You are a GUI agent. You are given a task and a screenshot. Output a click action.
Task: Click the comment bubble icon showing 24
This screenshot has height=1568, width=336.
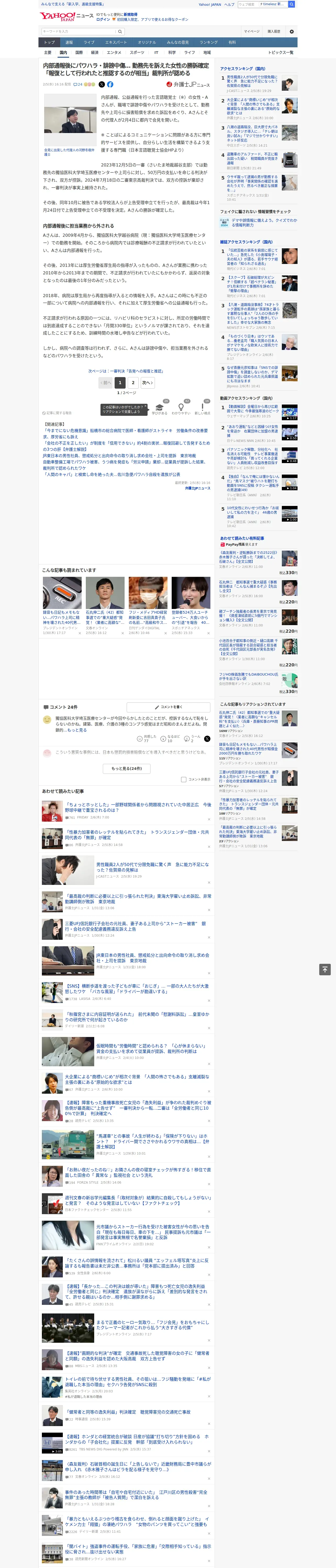coord(78,85)
